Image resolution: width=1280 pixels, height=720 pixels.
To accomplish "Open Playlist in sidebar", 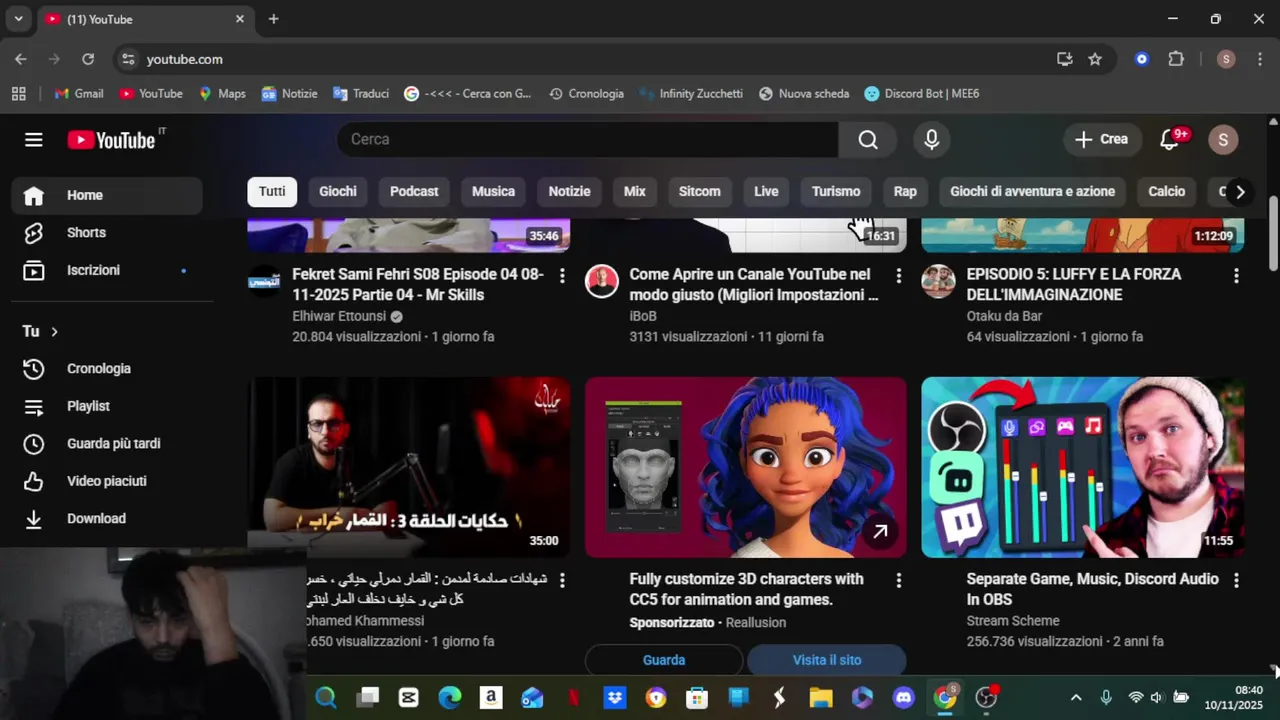I will point(107,406).
